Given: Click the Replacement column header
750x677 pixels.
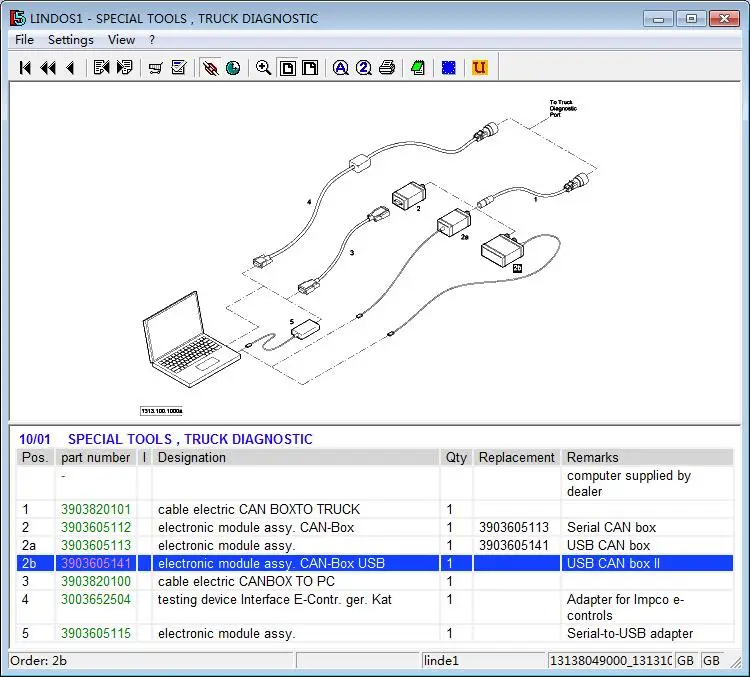Looking at the screenshot, I should [517, 457].
